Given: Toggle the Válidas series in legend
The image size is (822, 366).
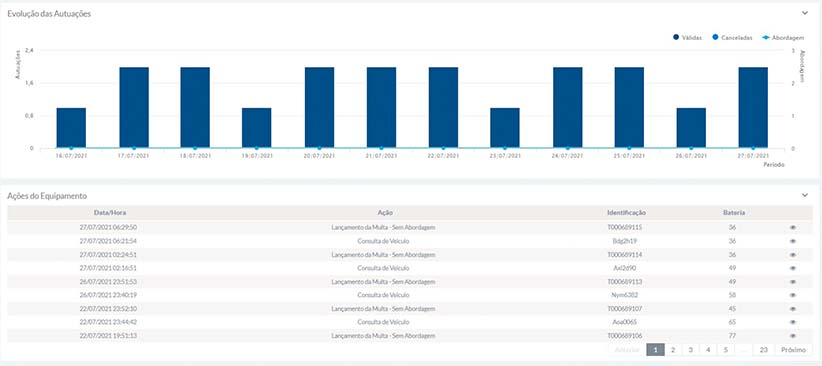Looking at the screenshot, I should click(x=687, y=38).
